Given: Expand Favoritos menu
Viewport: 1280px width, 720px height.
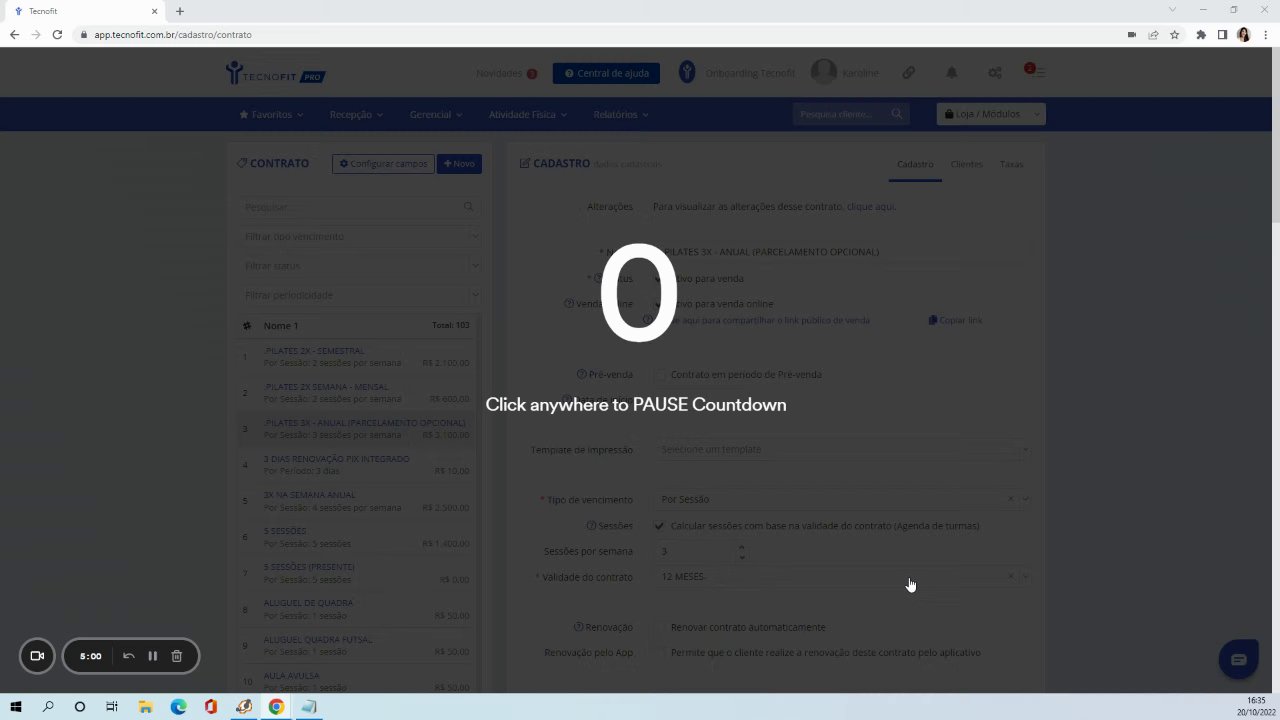Looking at the screenshot, I should [271, 115].
